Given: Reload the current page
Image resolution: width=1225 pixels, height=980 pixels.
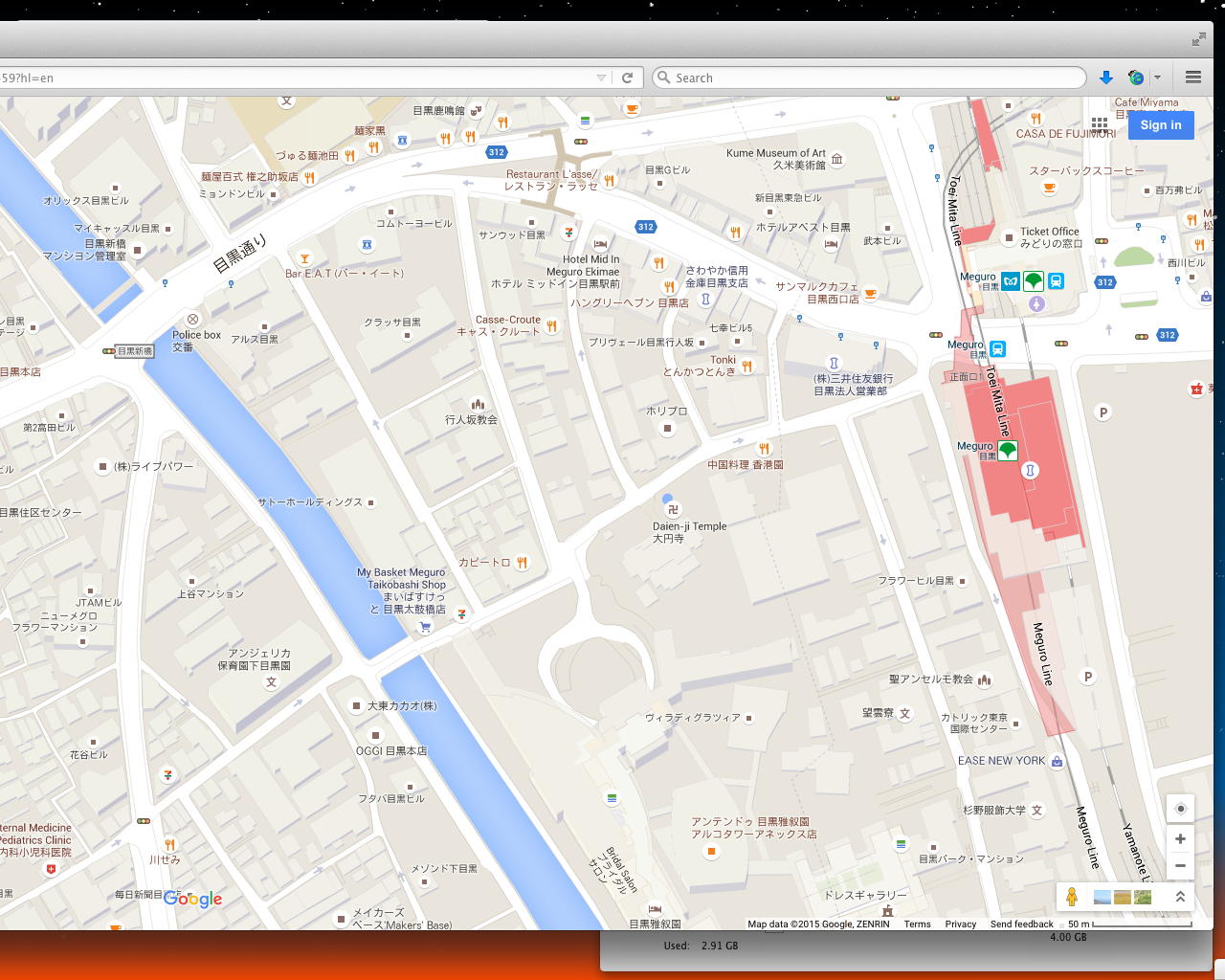Looking at the screenshot, I should click(x=628, y=78).
